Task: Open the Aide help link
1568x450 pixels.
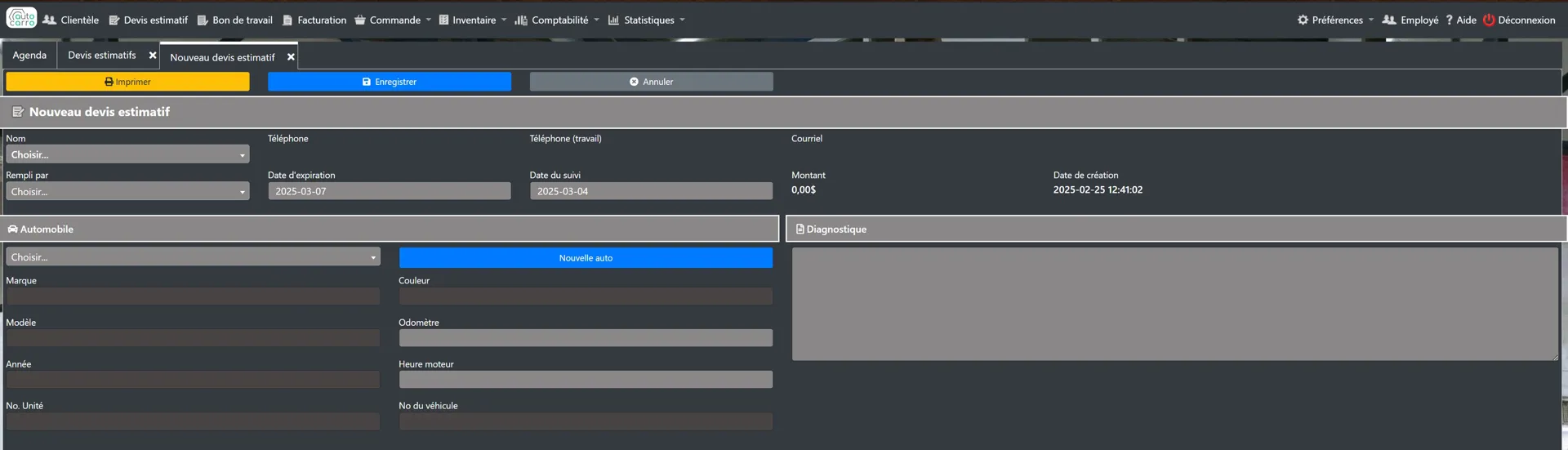Action: [x=1461, y=20]
